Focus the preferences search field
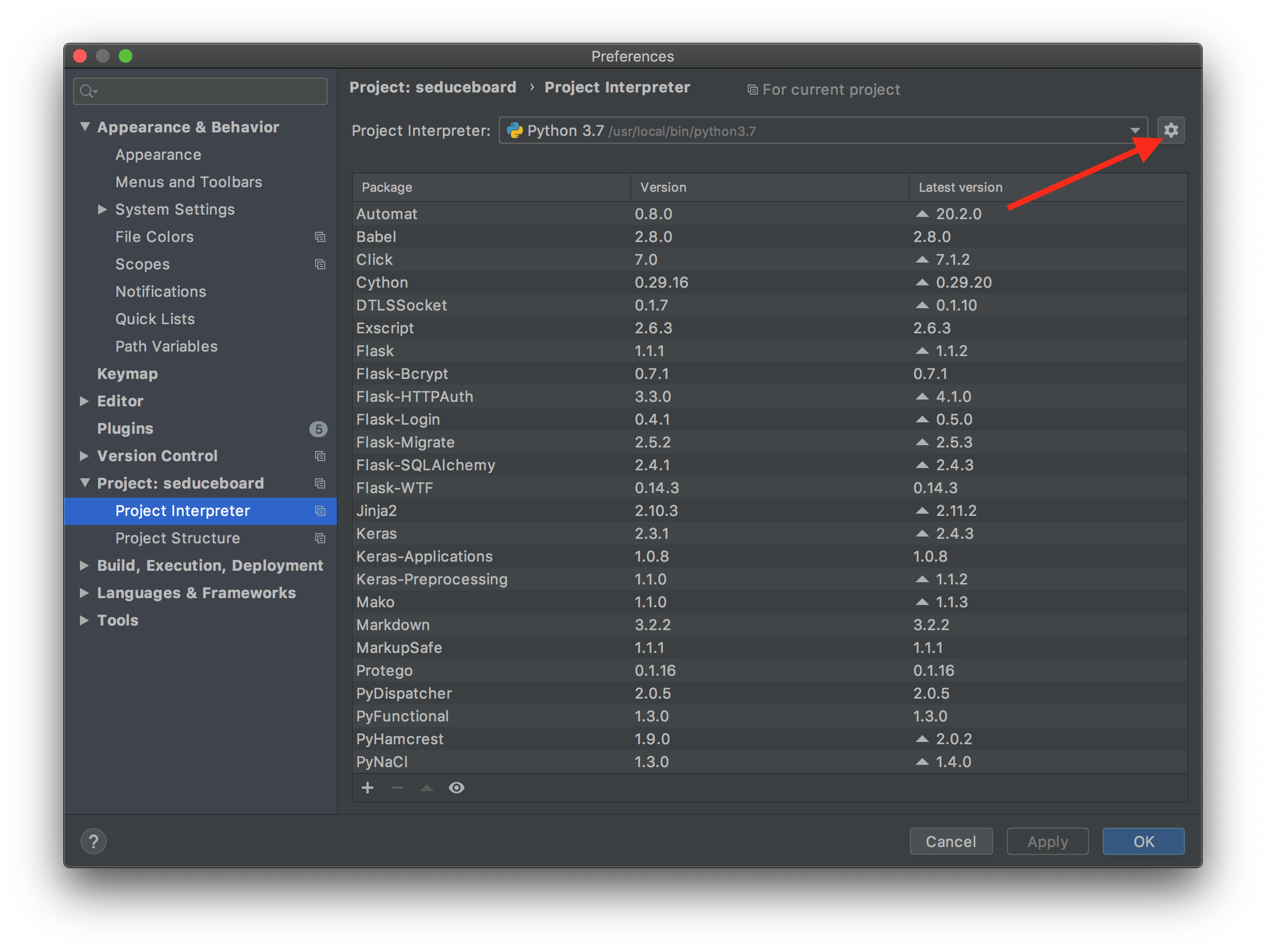Image resolution: width=1266 pixels, height=952 pixels. (x=200, y=91)
